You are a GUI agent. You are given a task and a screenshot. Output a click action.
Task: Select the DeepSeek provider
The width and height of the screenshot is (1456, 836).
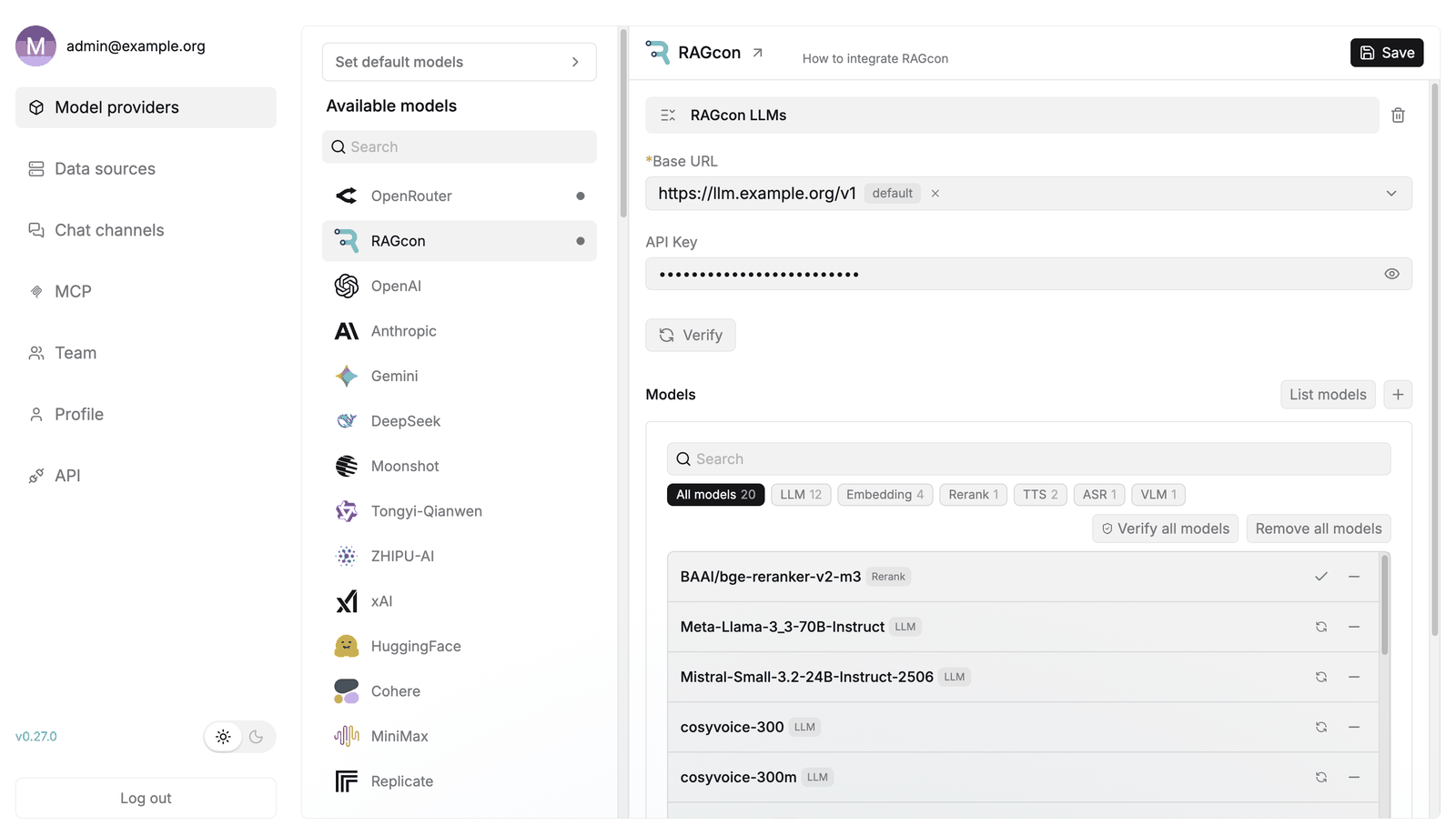pyautogui.click(x=459, y=421)
